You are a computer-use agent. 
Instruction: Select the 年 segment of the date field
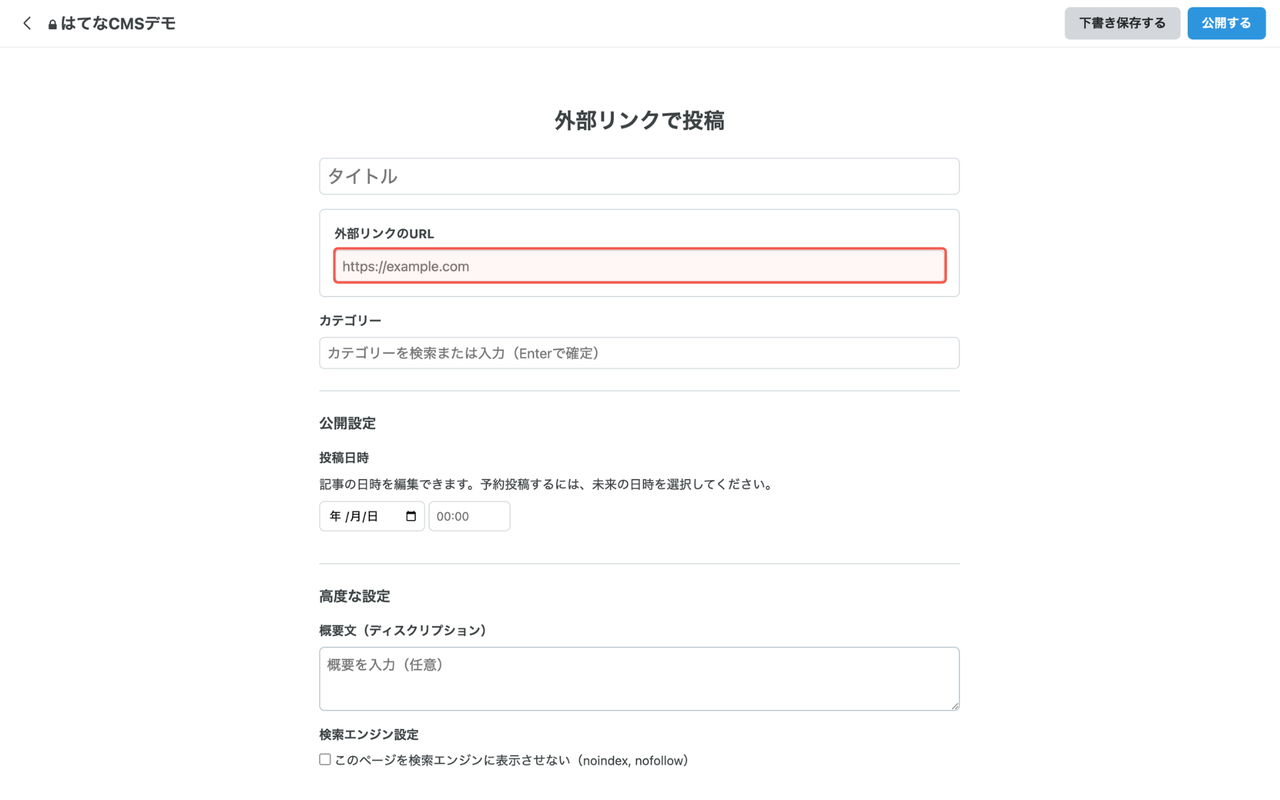pos(334,516)
